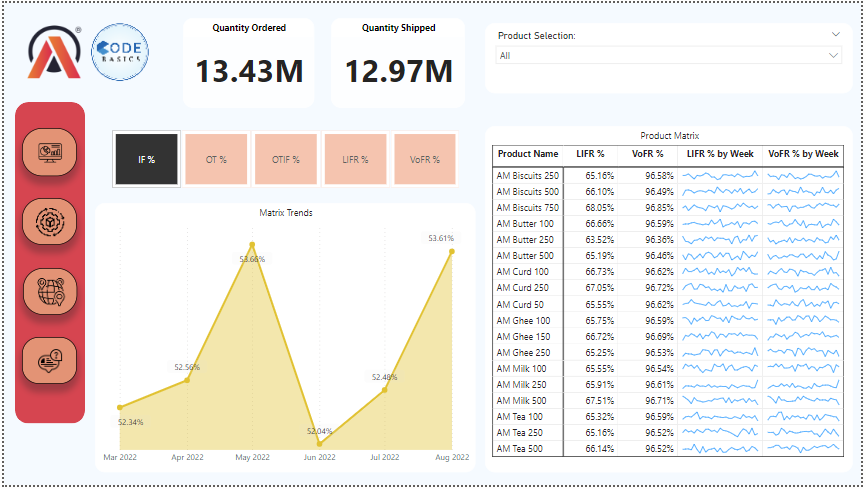This screenshot has width=866, height=489.
Task: Sort table by Product Name column header
Action: 528,154
